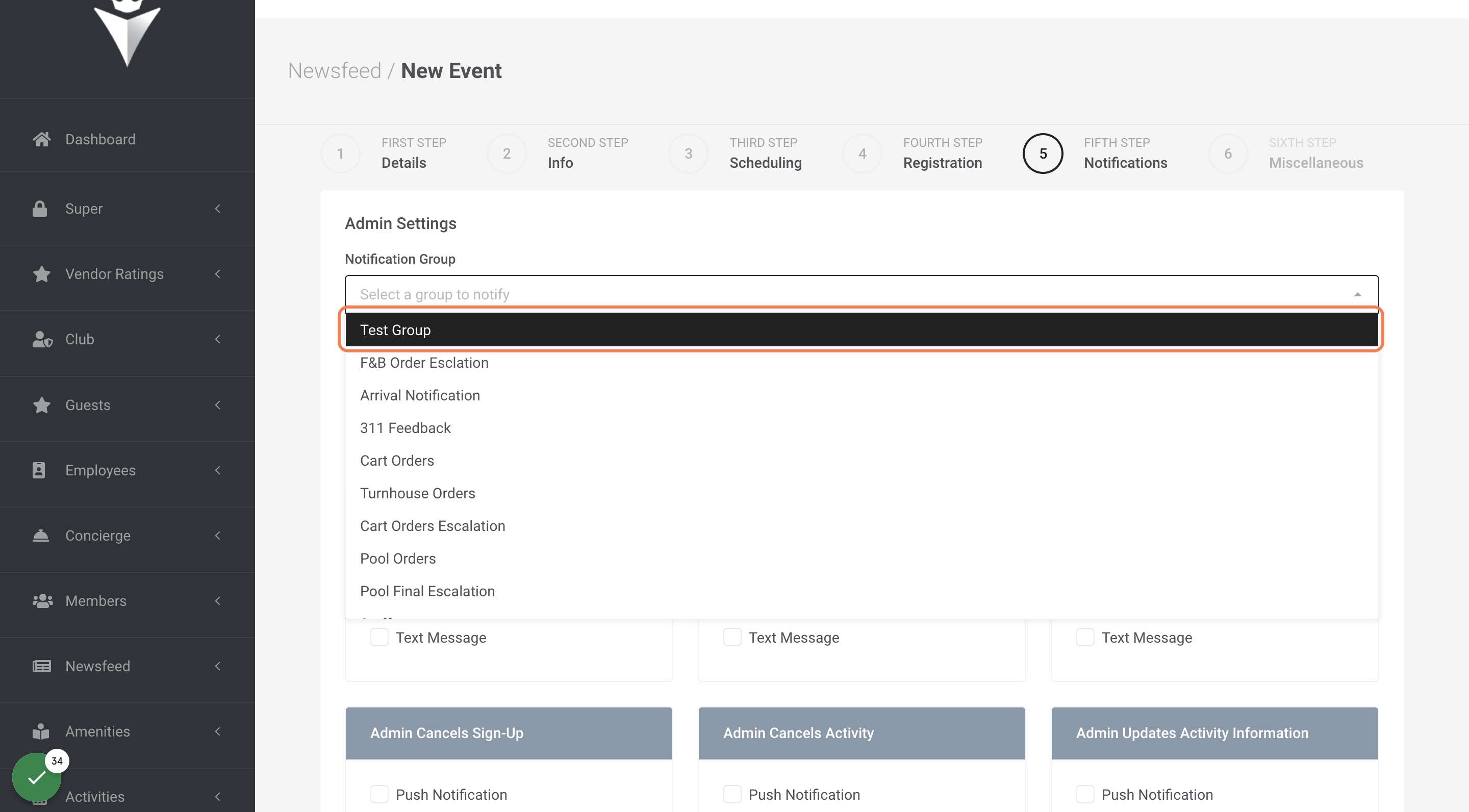Click step 3 circle for Scheduling

tap(688, 154)
